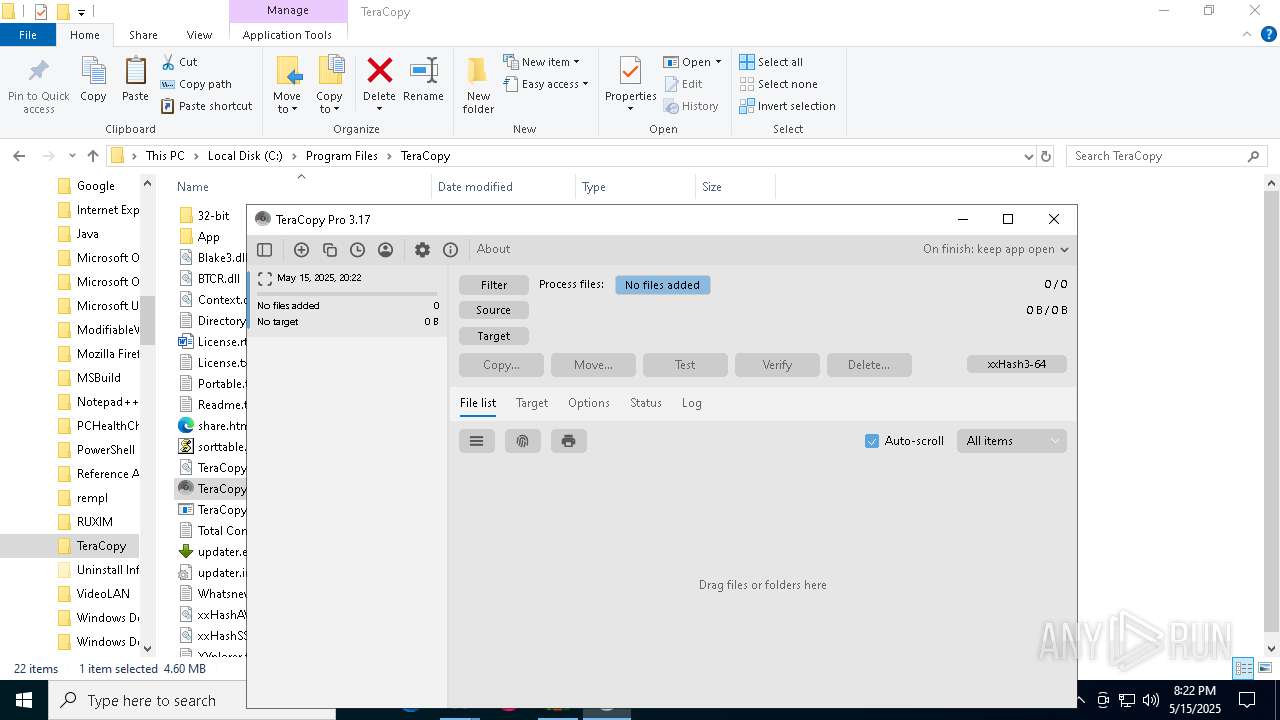Open the All items filter dropdown
The height and width of the screenshot is (720, 1280).
point(1012,441)
